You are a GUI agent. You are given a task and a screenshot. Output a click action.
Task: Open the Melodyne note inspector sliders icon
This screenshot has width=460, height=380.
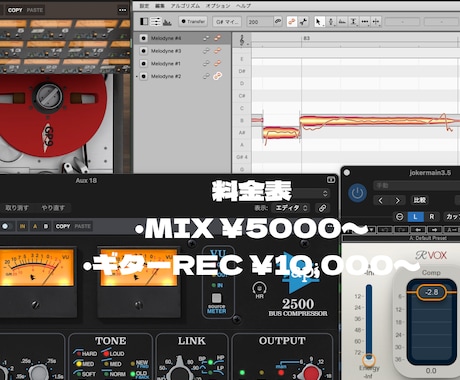155,22
